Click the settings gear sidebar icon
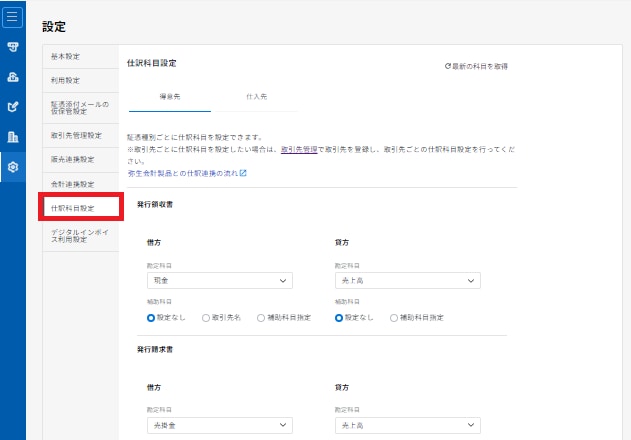 [x=13, y=167]
